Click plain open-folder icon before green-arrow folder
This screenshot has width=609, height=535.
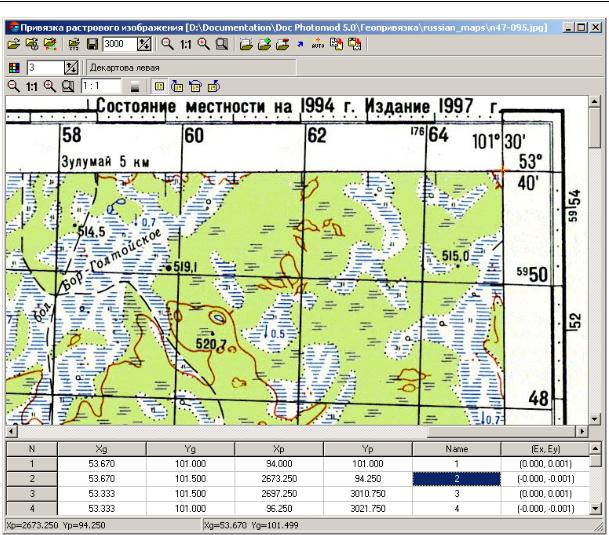click(246, 44)
